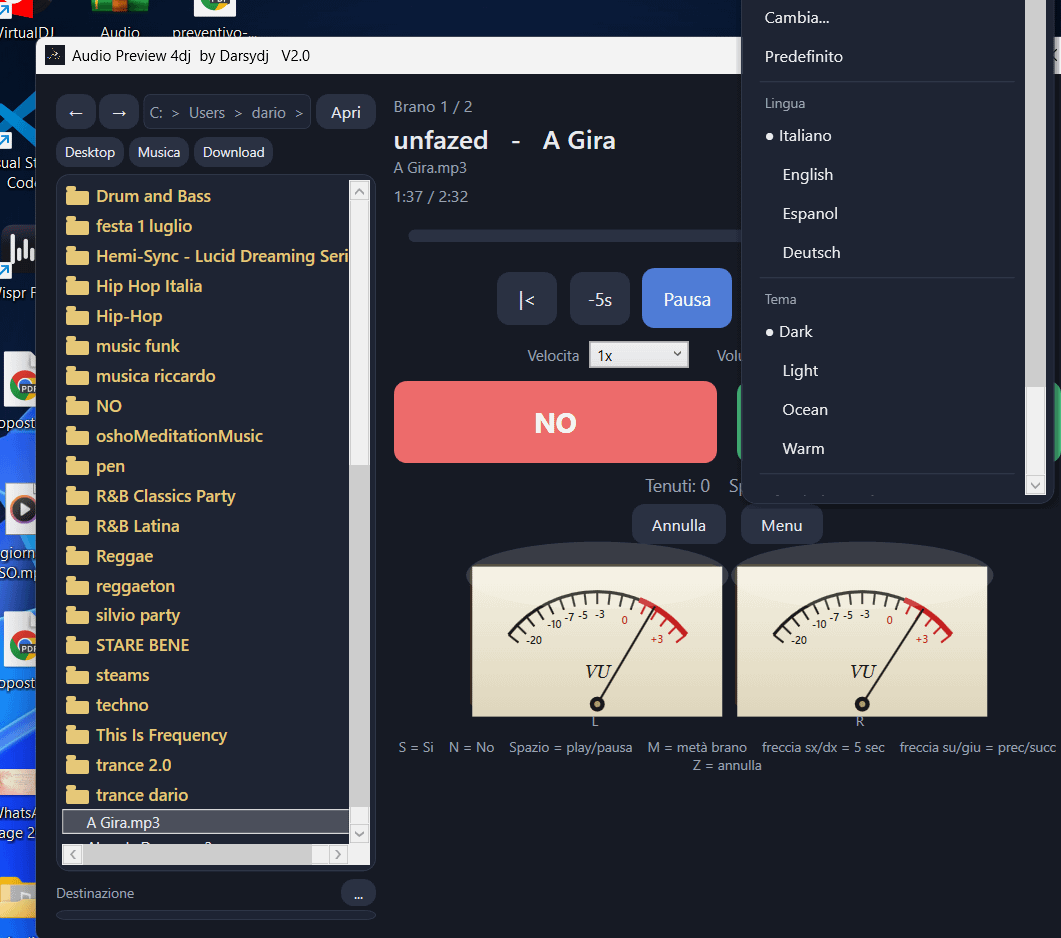Click the red NO button
The image size is (1061, 938).
555,422
